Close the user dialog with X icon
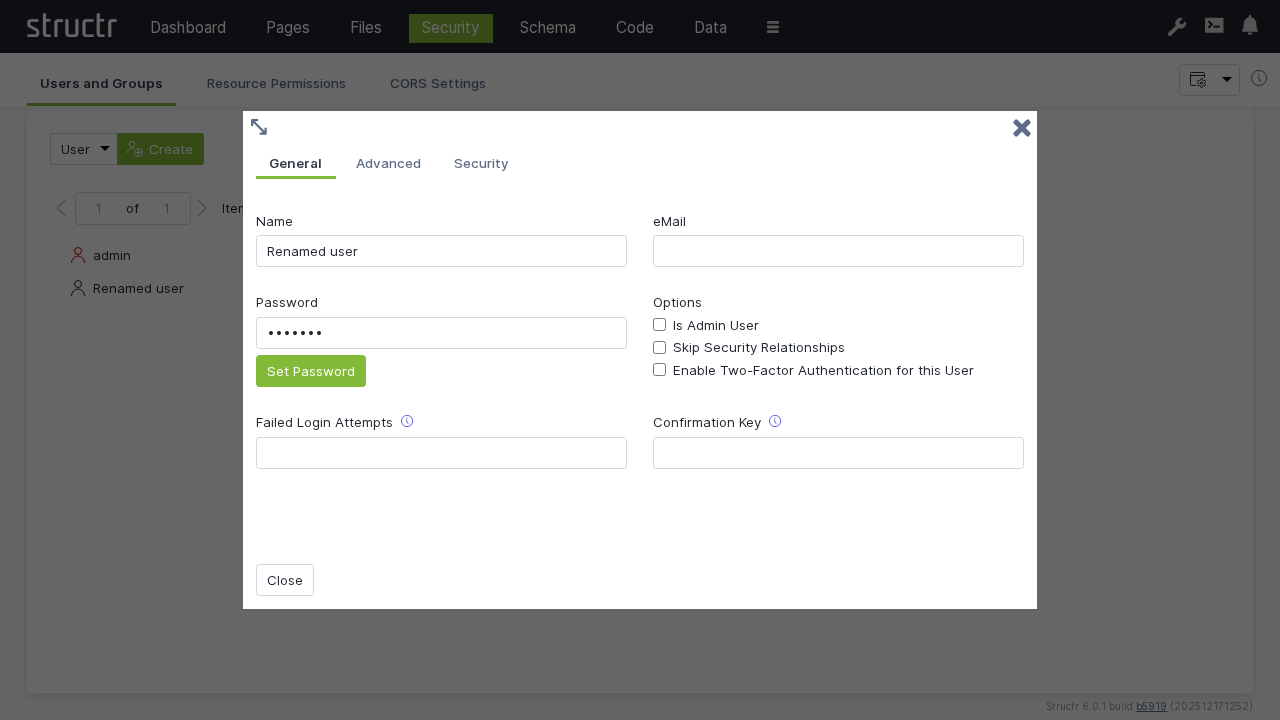Image resolution: width=1280 pixels, height=720 pixels. pyautogui.click(x=1021, y=128)
